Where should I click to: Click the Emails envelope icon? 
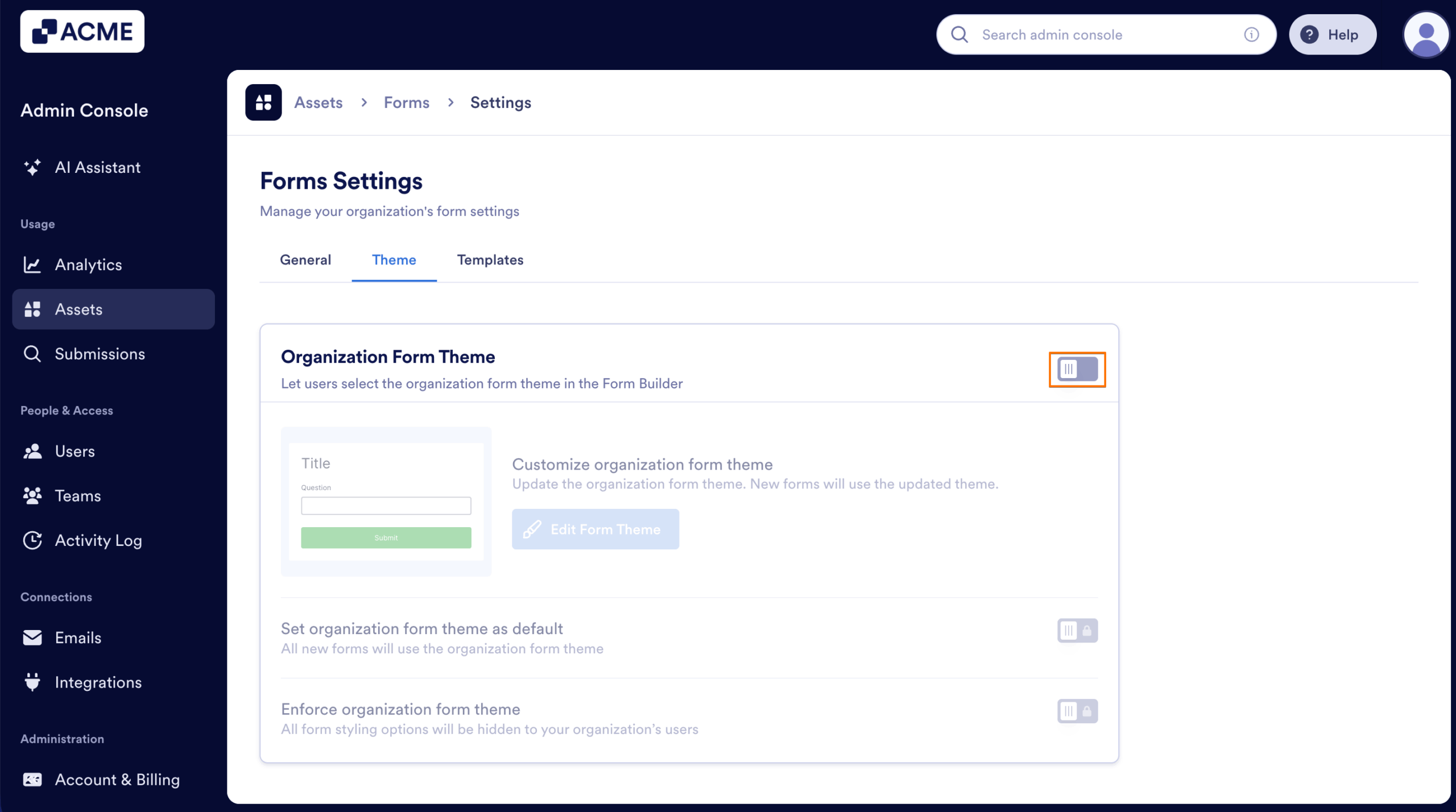tap(33, 637)
